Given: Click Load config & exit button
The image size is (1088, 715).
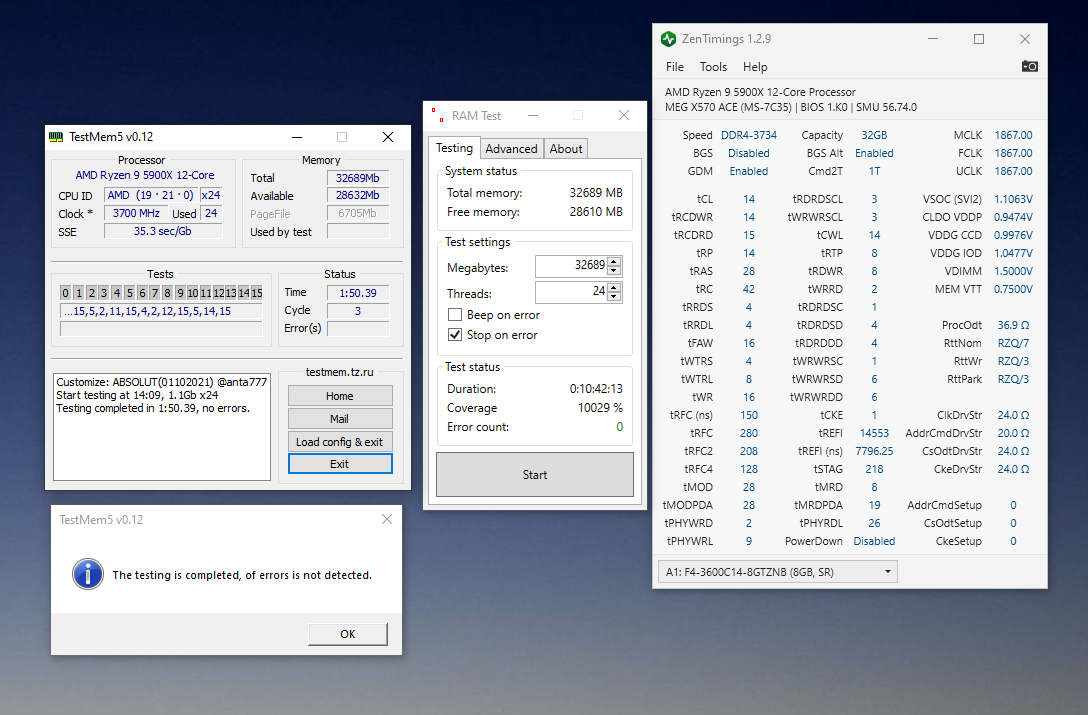Looking at the screenshot, I should (x=340, y=441).
